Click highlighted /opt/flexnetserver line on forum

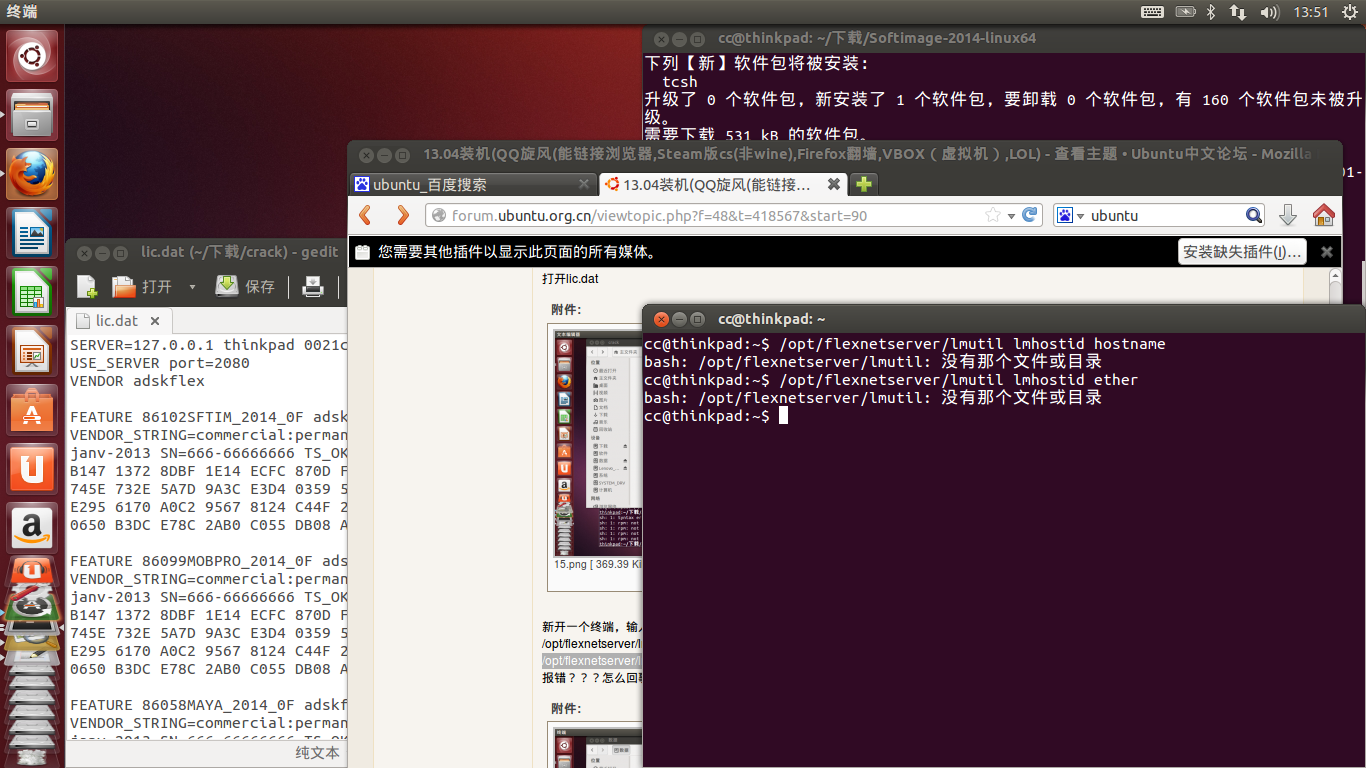point(592,661)
